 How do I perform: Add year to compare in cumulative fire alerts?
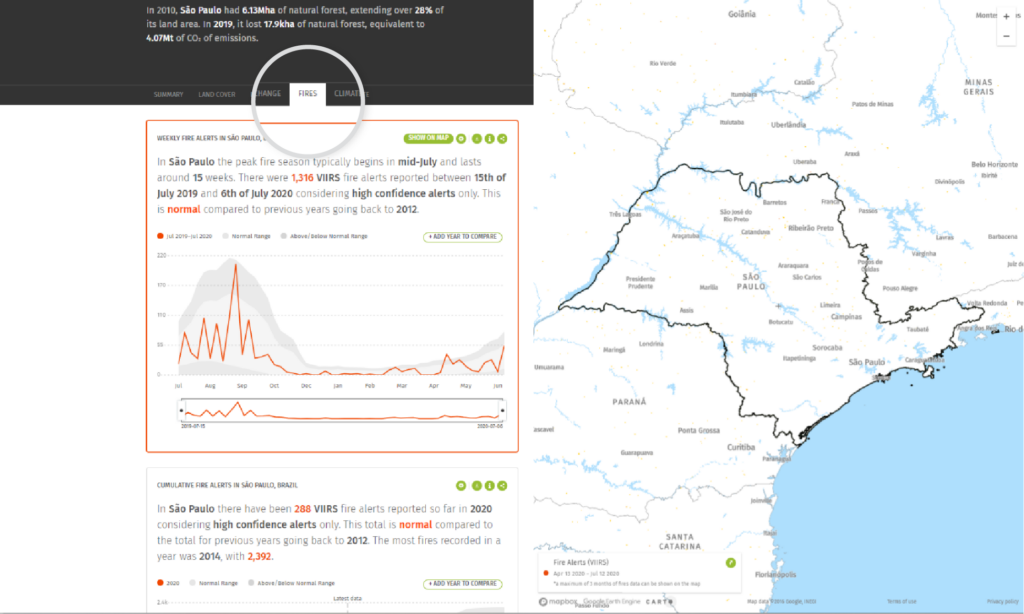pyautogui.click(x=462, y=583)
